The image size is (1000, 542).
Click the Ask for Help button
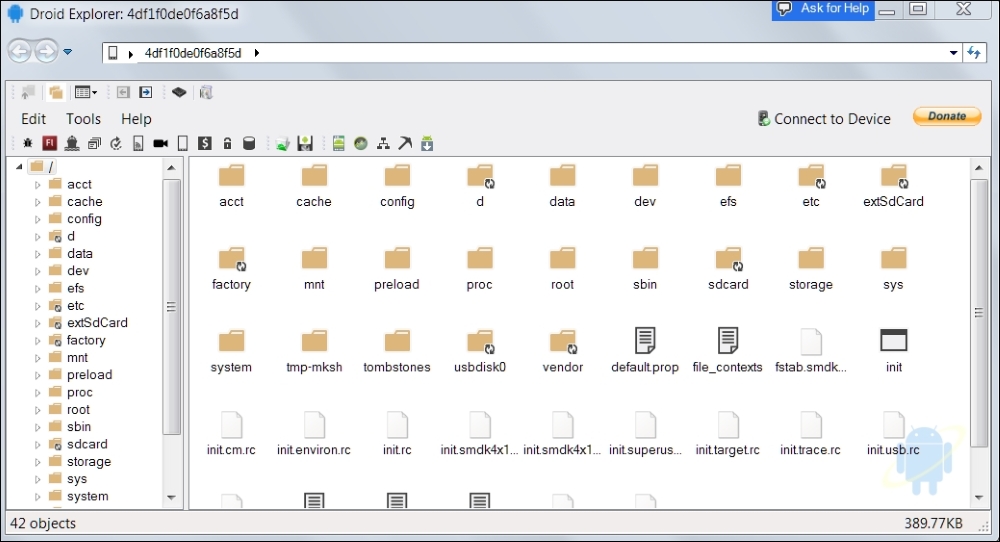coord(823,9)
